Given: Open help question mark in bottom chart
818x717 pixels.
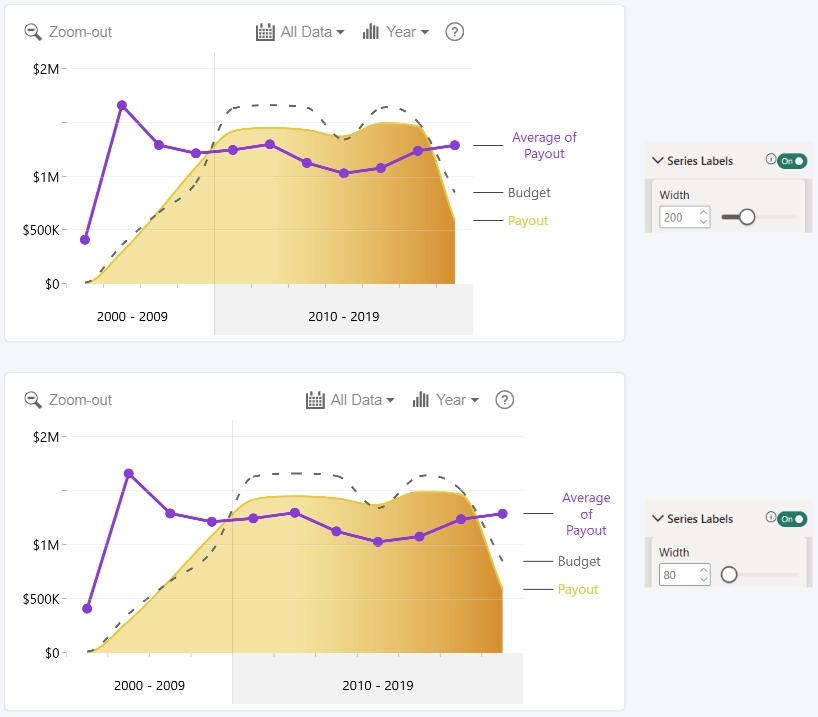Looking at the screenshot, I should [504, 400].
